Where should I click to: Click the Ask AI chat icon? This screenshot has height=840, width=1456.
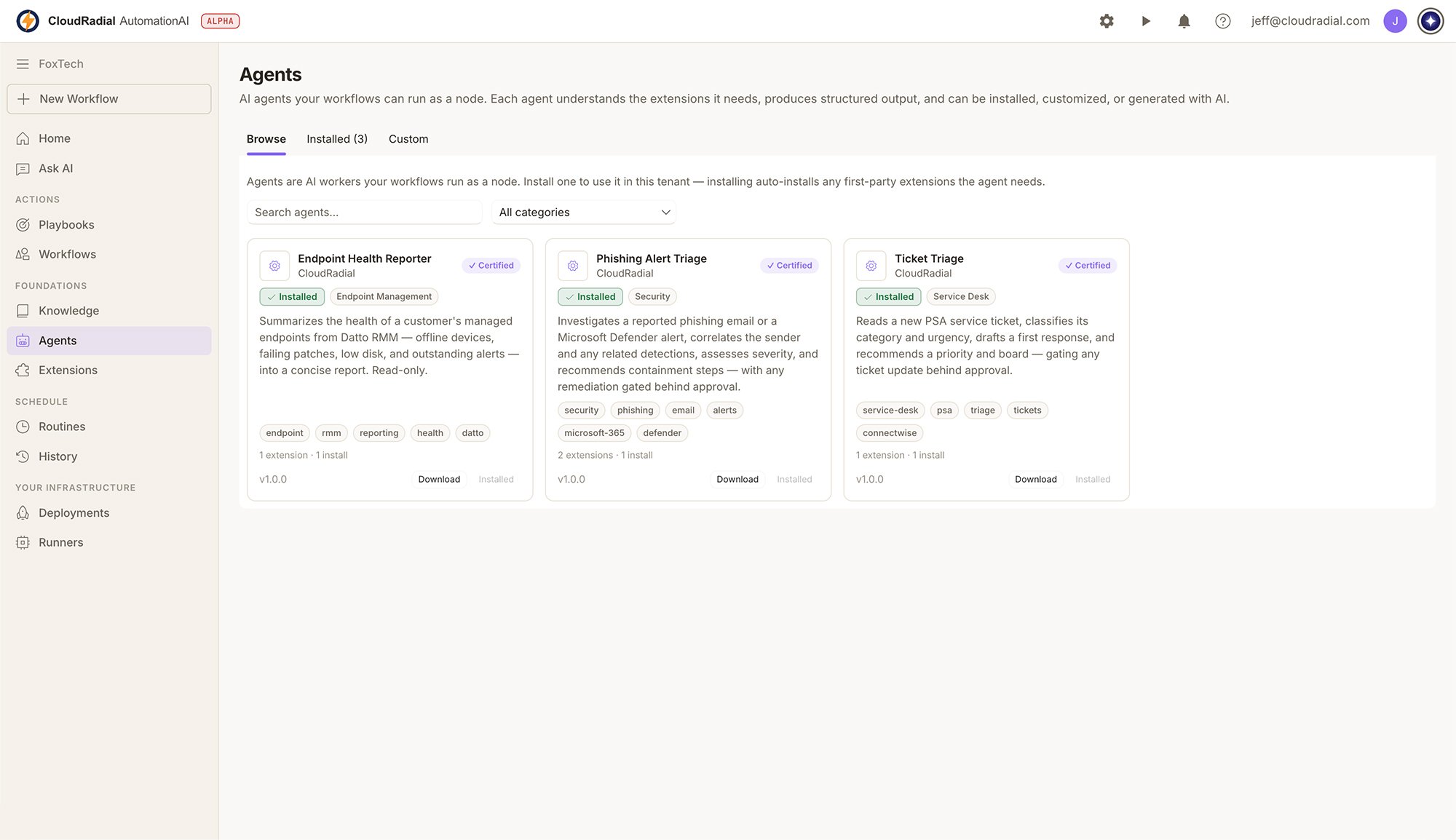23,169
